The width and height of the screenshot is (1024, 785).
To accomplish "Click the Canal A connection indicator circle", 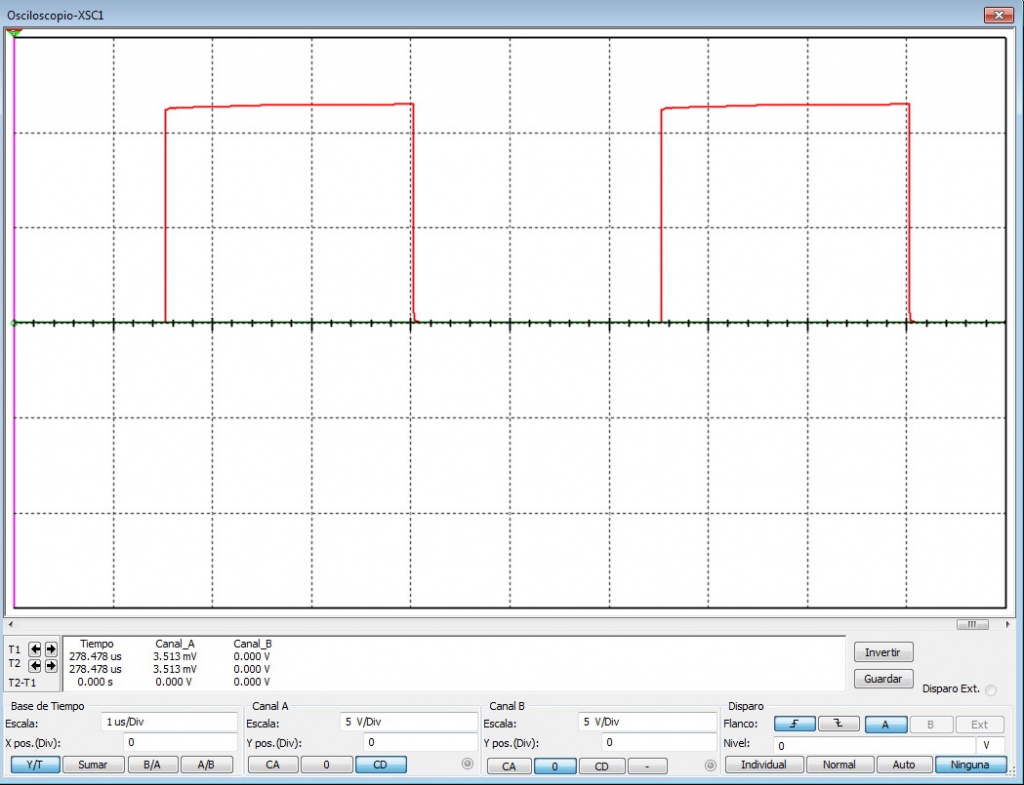I will tap(467, 765).
